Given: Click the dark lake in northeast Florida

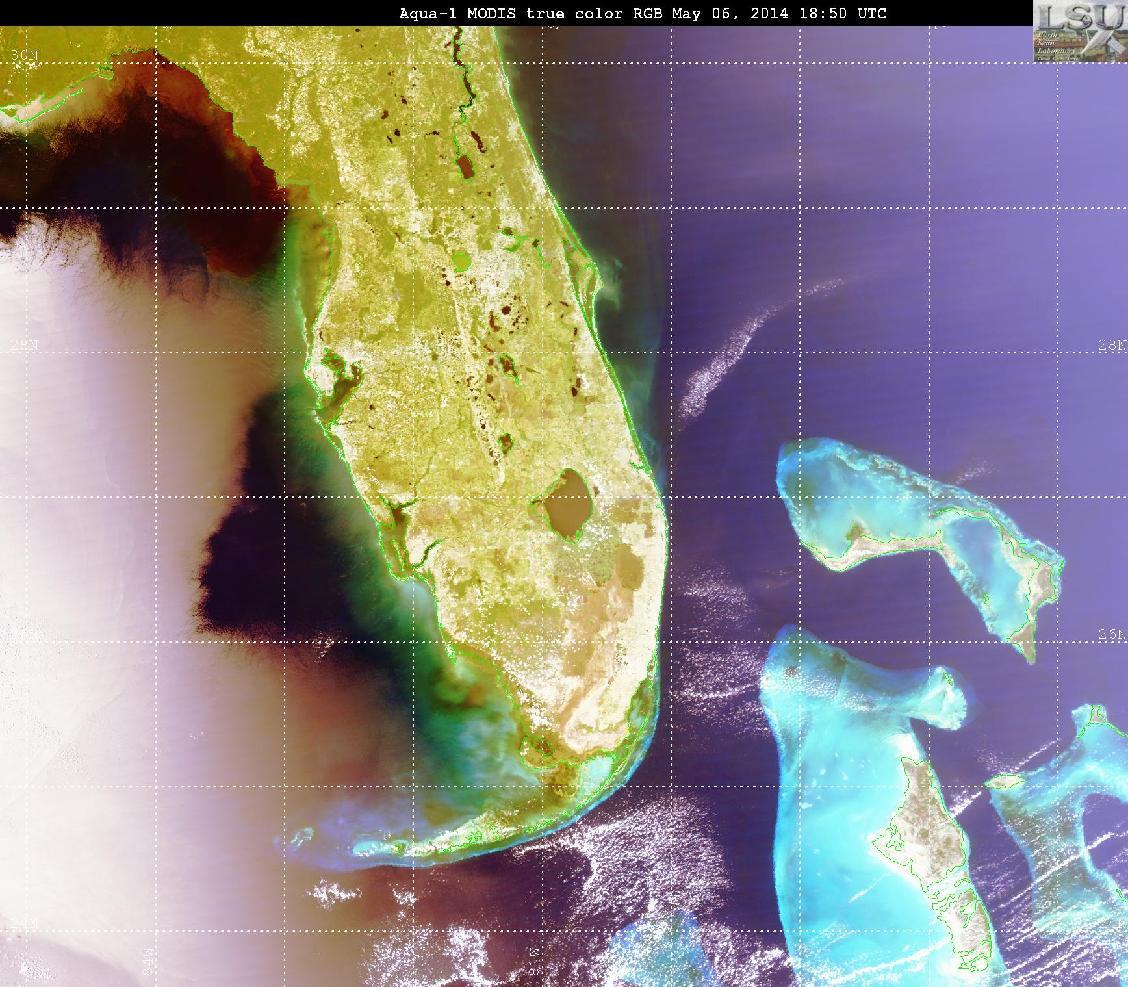Looking at the screenshot, I should point(465,167).
